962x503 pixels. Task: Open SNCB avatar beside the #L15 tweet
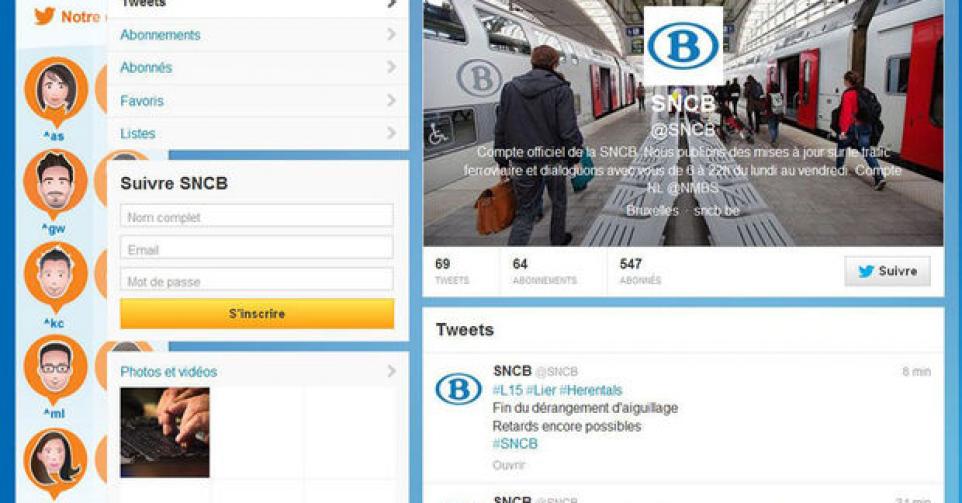458,389
